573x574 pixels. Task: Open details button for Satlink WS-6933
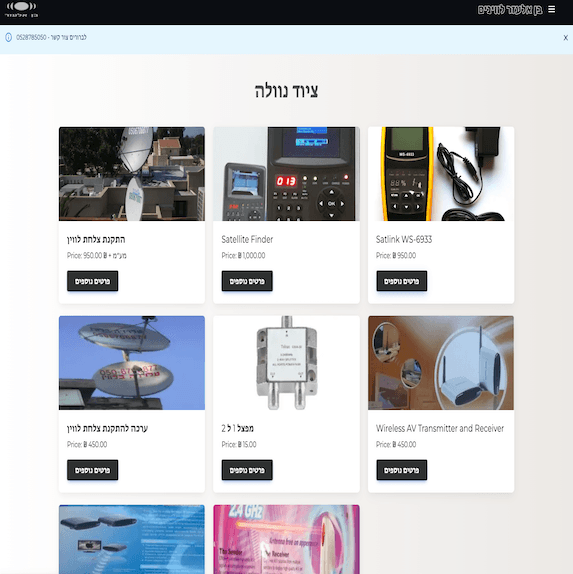(402, 281)
